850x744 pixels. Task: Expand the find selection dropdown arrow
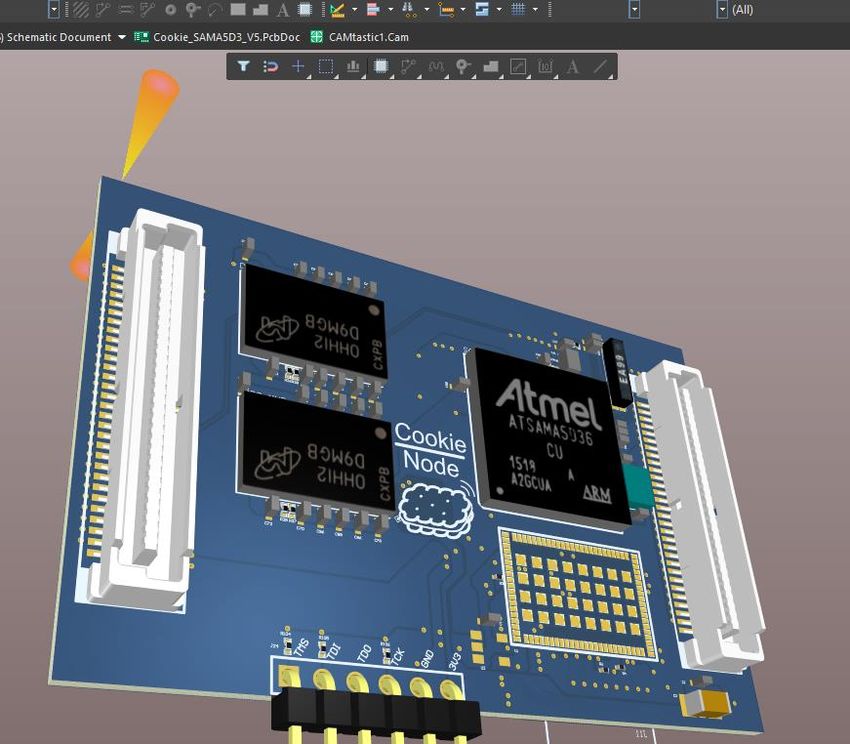coord(427,9)
